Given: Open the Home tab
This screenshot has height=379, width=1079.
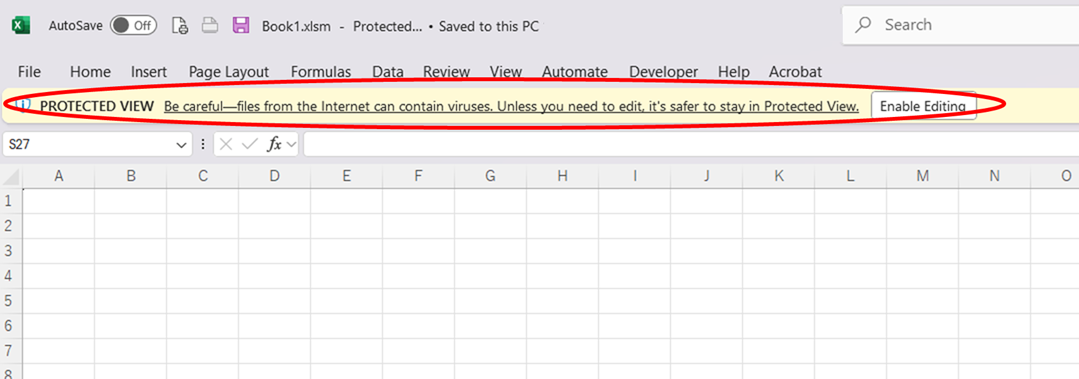Looking at the screenshot, I should click(90, 72).
